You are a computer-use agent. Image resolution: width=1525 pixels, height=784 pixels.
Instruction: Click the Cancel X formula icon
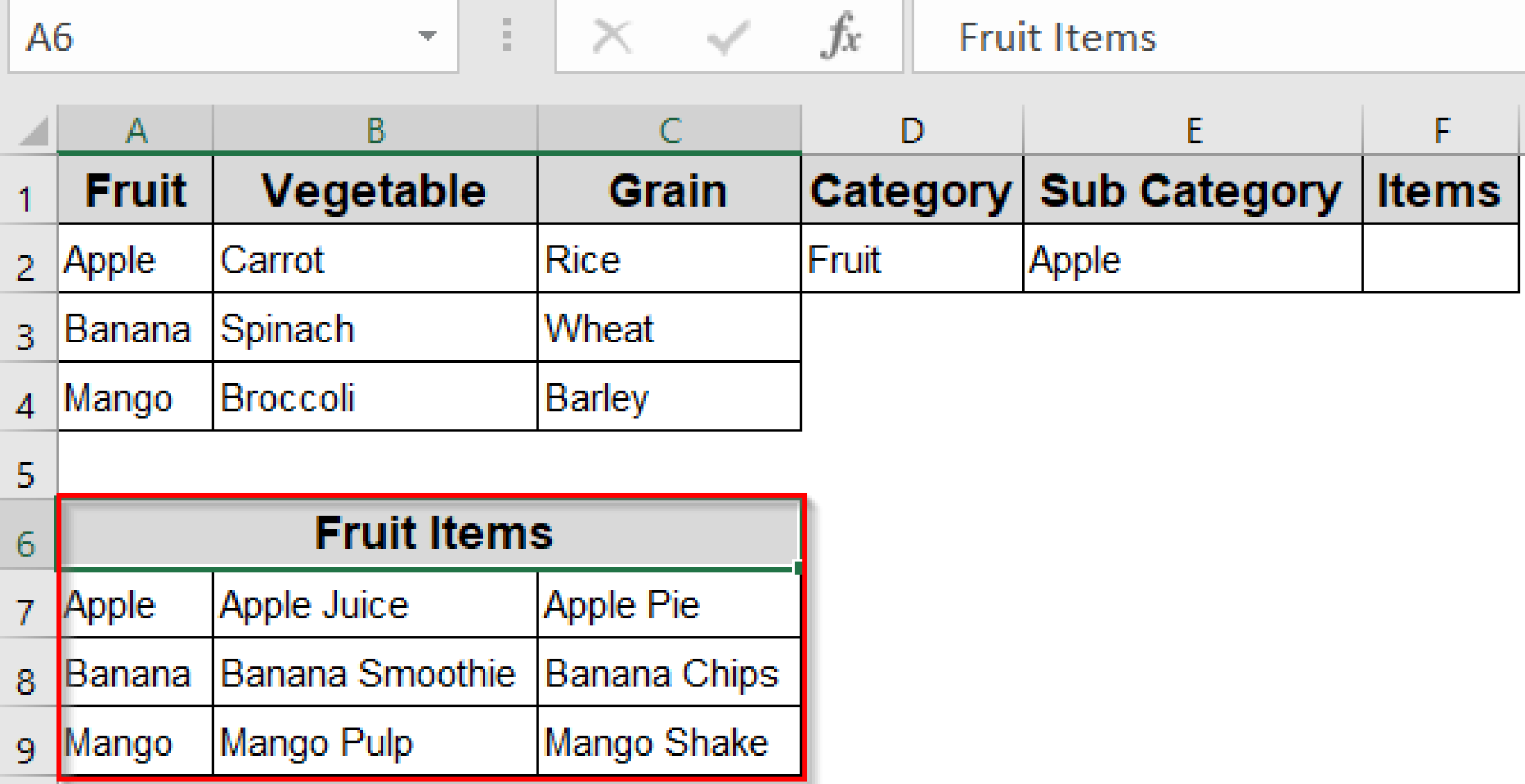612,36
